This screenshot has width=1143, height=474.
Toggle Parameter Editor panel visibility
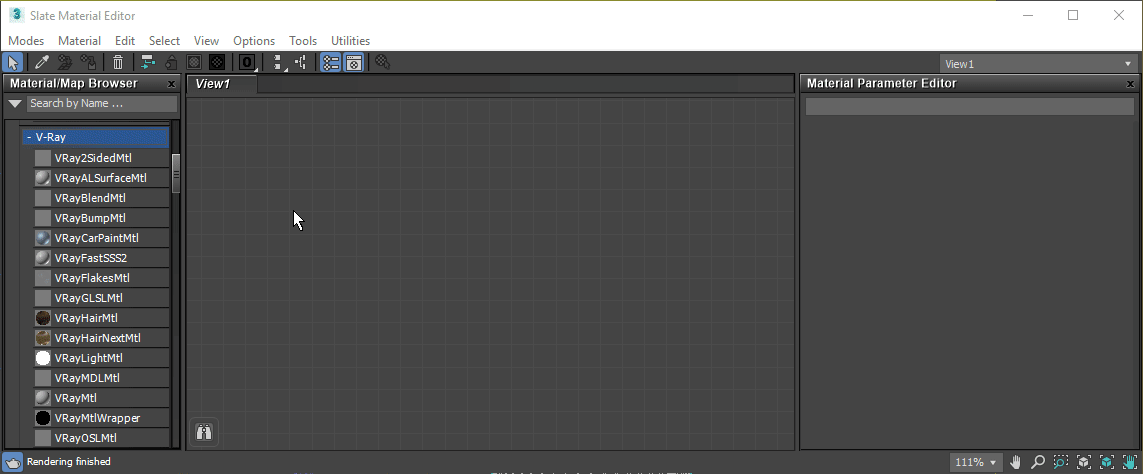click(x=353, y=63)
